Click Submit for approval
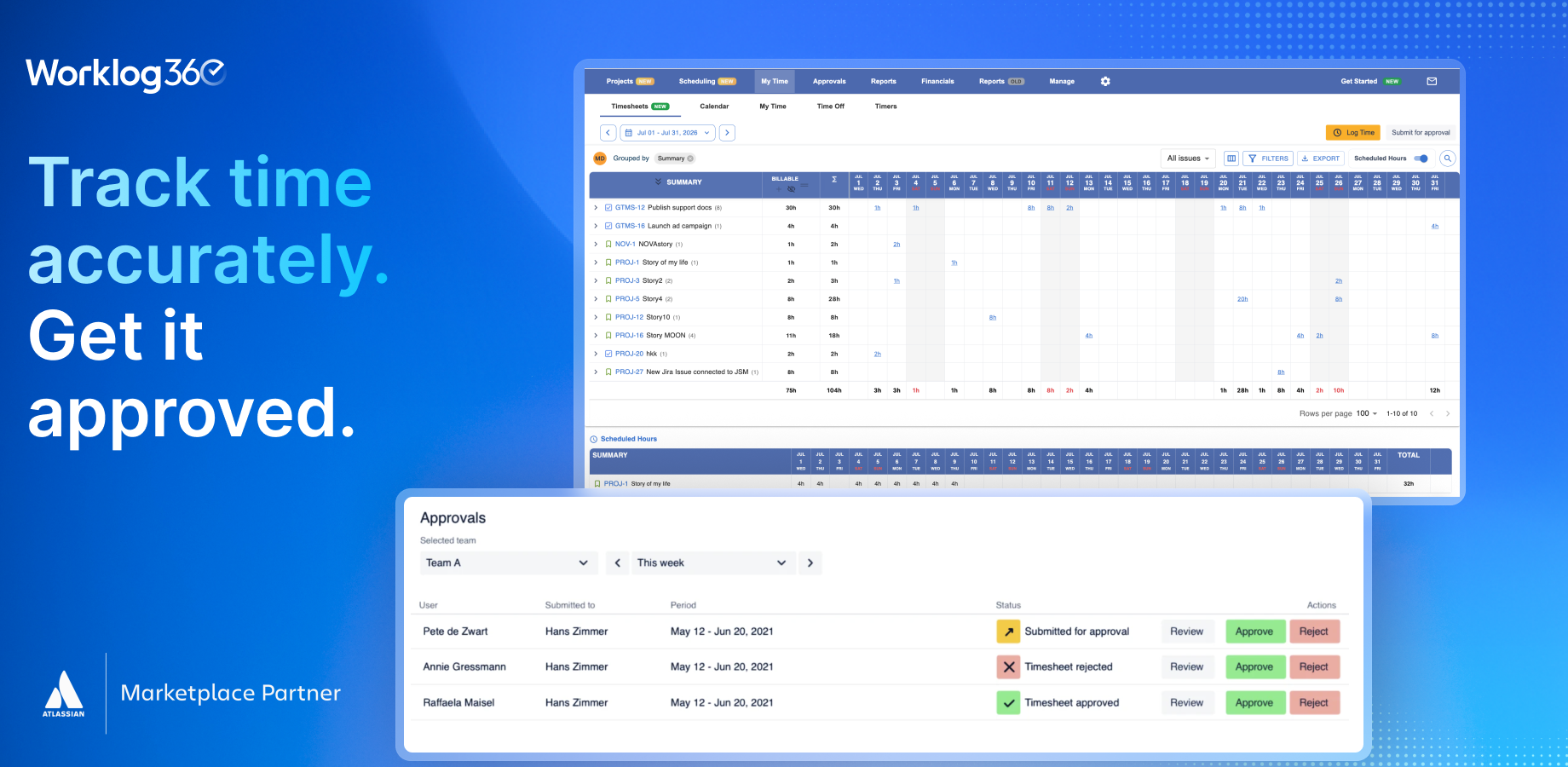This screenshot has height=767, width=1568. (1421, 133)
